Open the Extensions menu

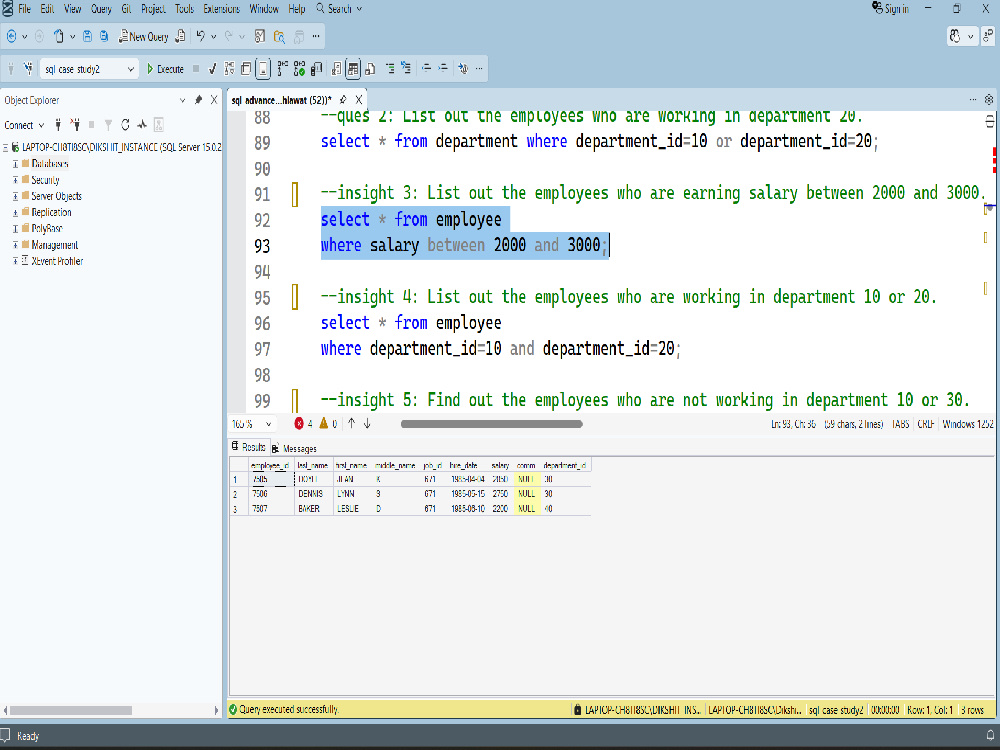(221, 9)
